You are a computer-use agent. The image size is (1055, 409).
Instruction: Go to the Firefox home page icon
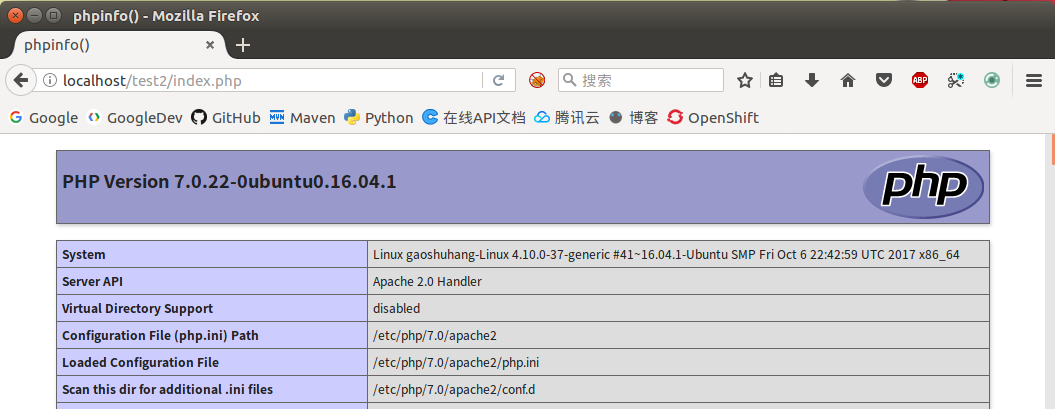click(x=848, y=80)
